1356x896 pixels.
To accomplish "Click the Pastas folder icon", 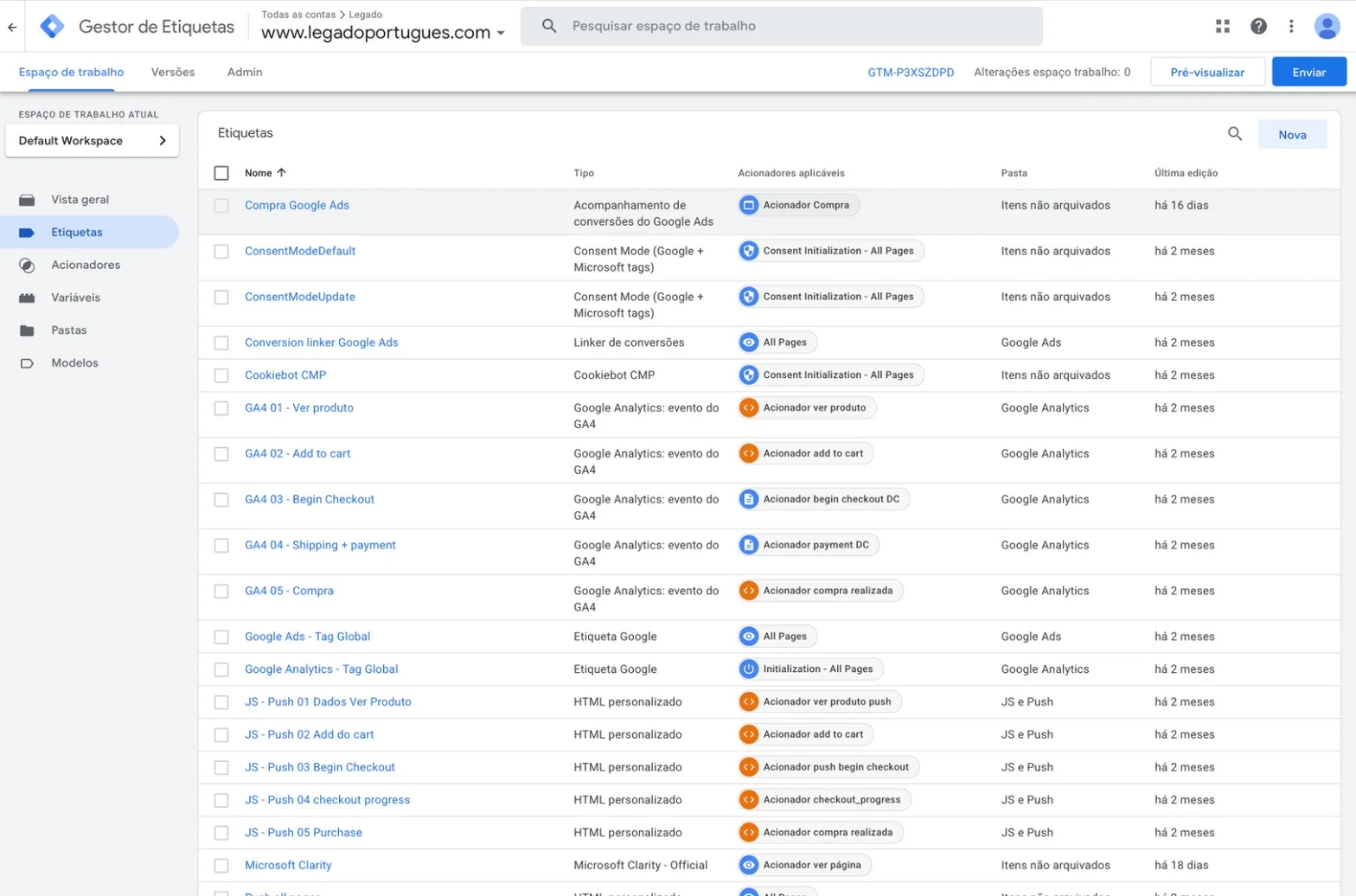I will click(27, 330).
